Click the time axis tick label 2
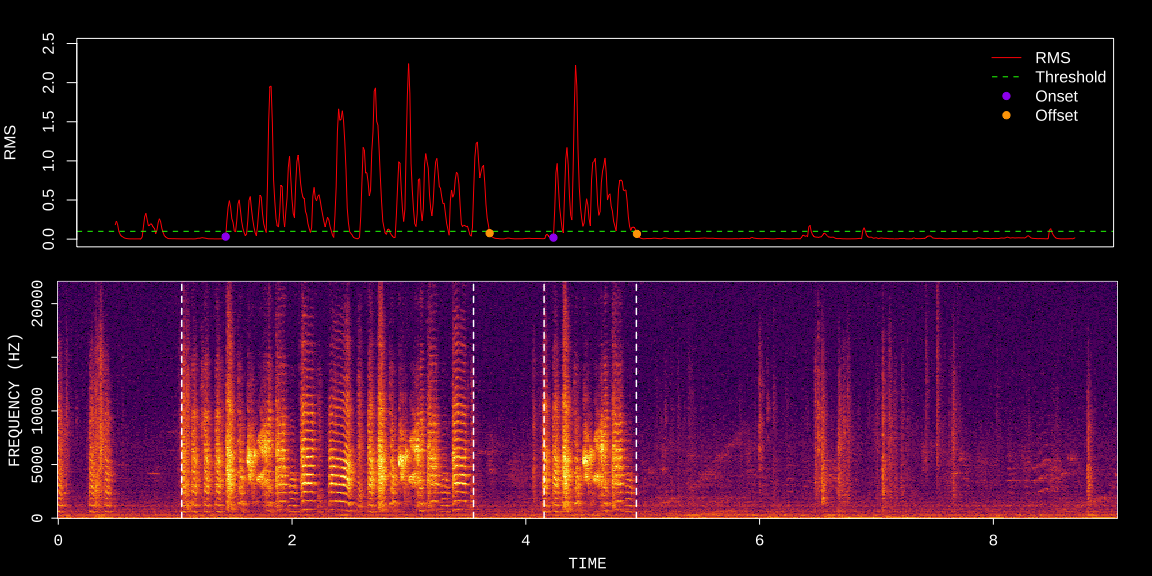The image size is (1152, 576). pyautogui.click(x=292, y=540)
